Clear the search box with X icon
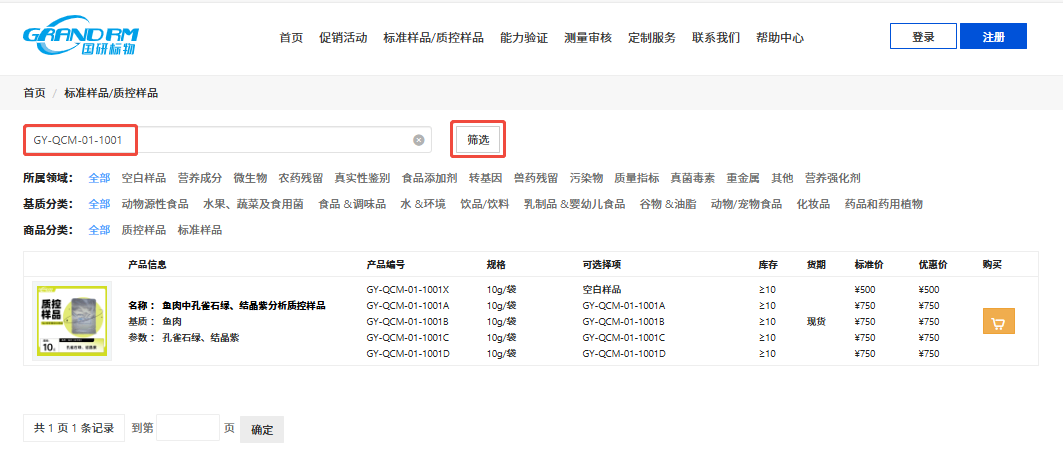The image size is (1063, 471). click(419, 140)
